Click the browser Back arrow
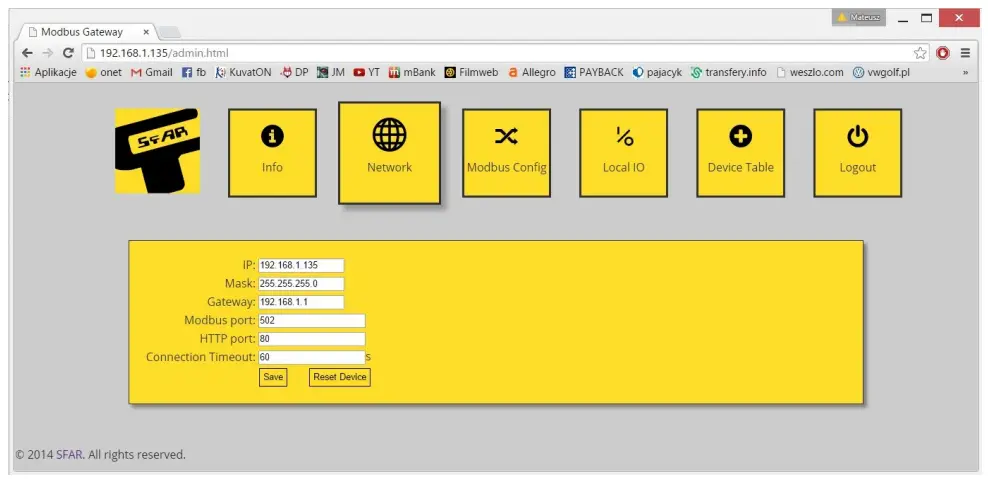Screen dimensions: 988x479 (x=27, y=53)
